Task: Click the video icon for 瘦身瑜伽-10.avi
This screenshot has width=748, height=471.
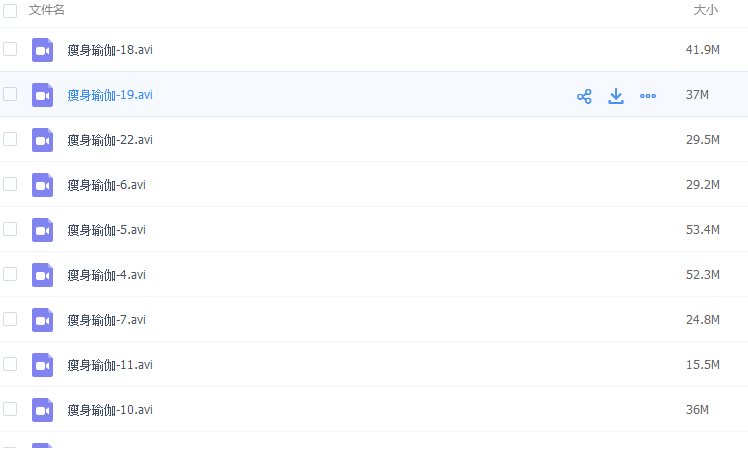Action: 42,410
